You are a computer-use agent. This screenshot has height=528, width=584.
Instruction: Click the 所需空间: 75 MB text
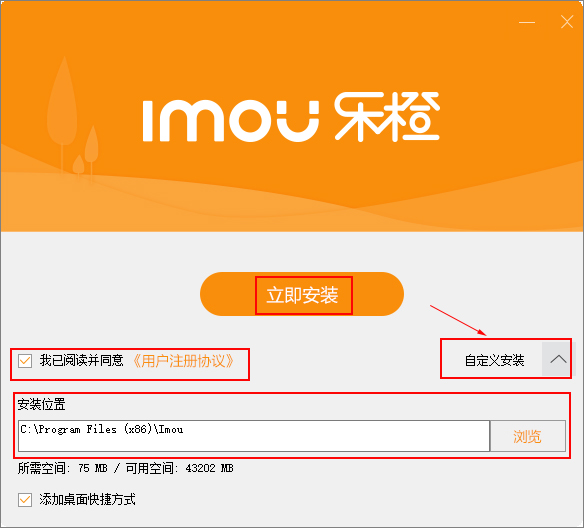[x=63, y=468]
